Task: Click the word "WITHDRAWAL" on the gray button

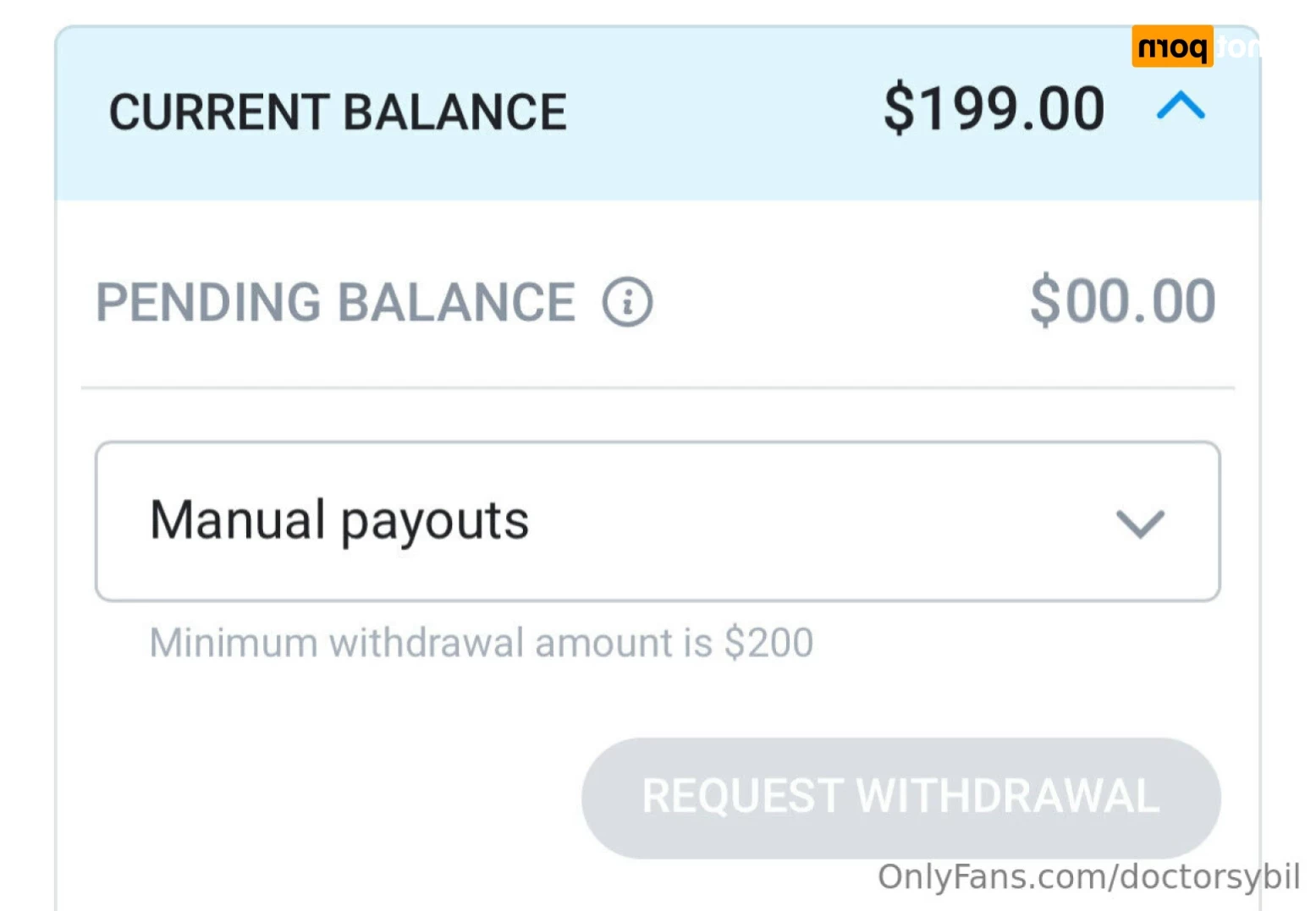Action: click(1007, 797)
